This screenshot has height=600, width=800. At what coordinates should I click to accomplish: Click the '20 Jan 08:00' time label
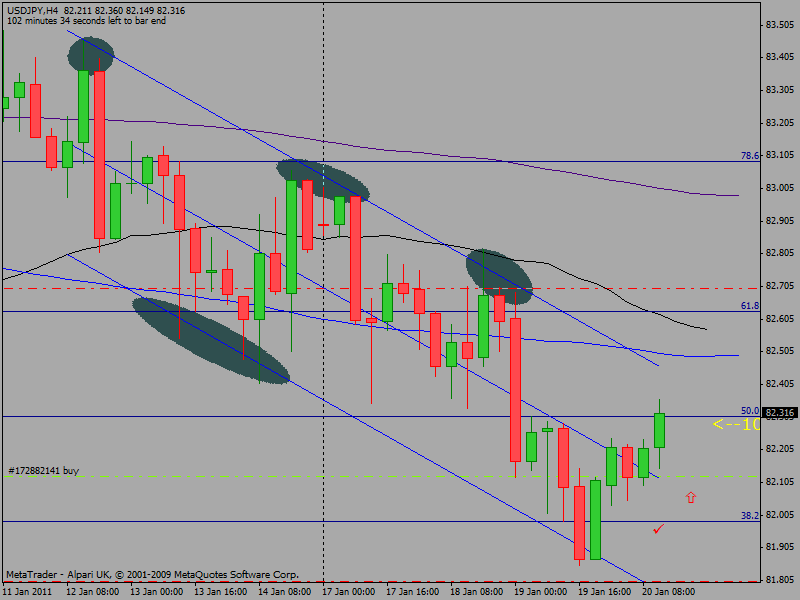pyautogui.click(x=668, y=592)
